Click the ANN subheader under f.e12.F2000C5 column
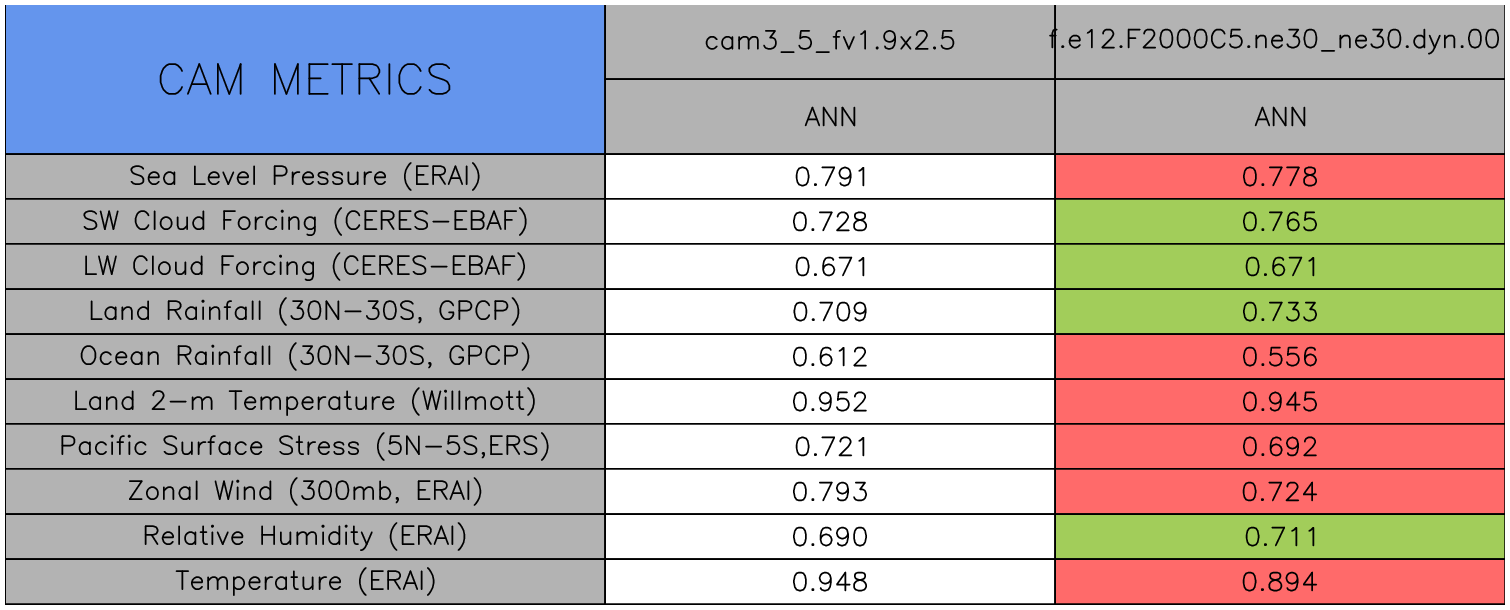This screenshot has width=1510, height=610. click(1280, 117)
